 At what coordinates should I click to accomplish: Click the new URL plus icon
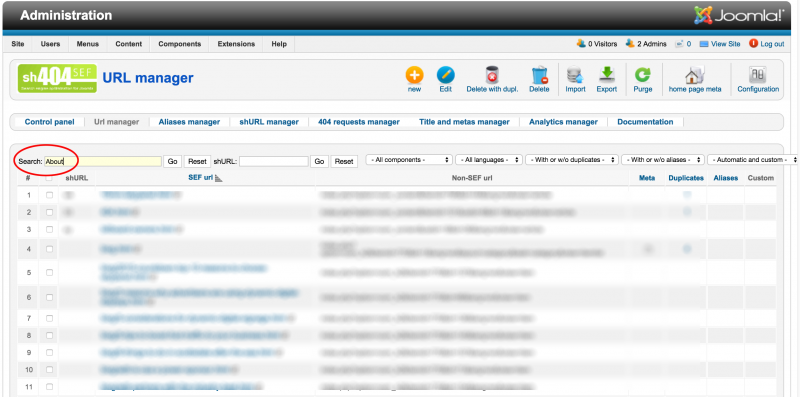[x=414, y=76]
